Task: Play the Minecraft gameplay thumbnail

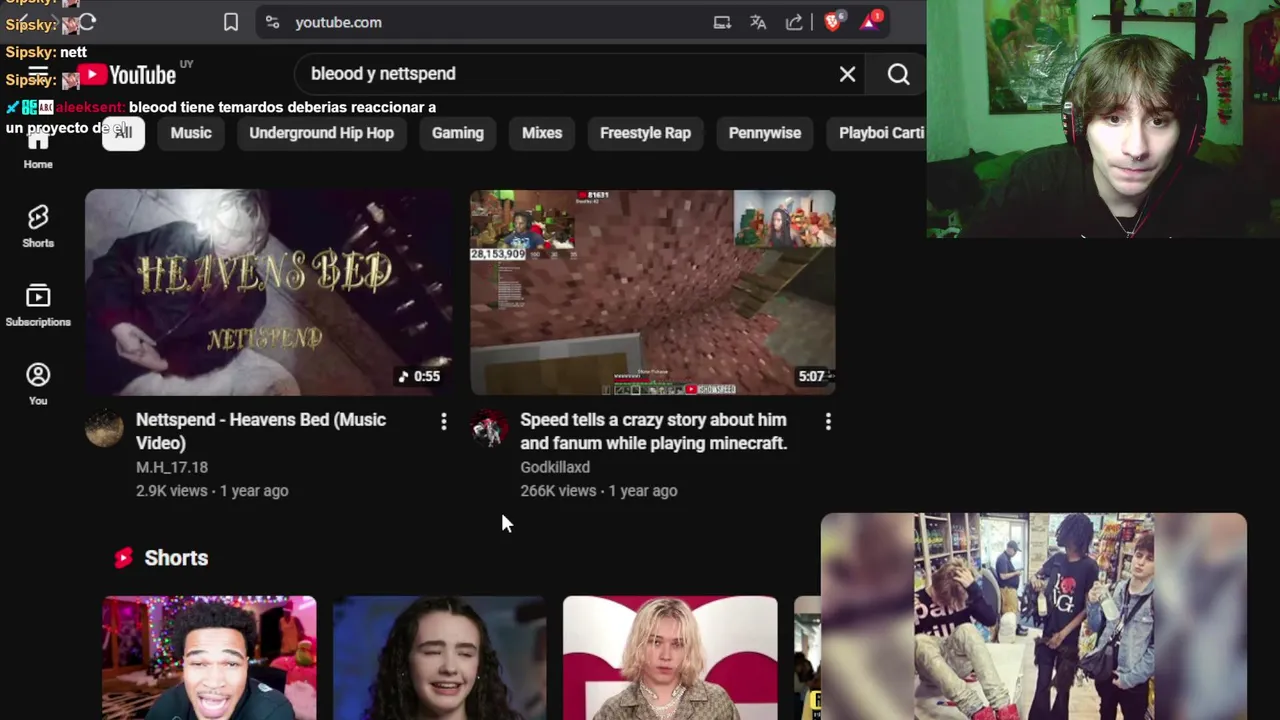Action: coord(653,292)
